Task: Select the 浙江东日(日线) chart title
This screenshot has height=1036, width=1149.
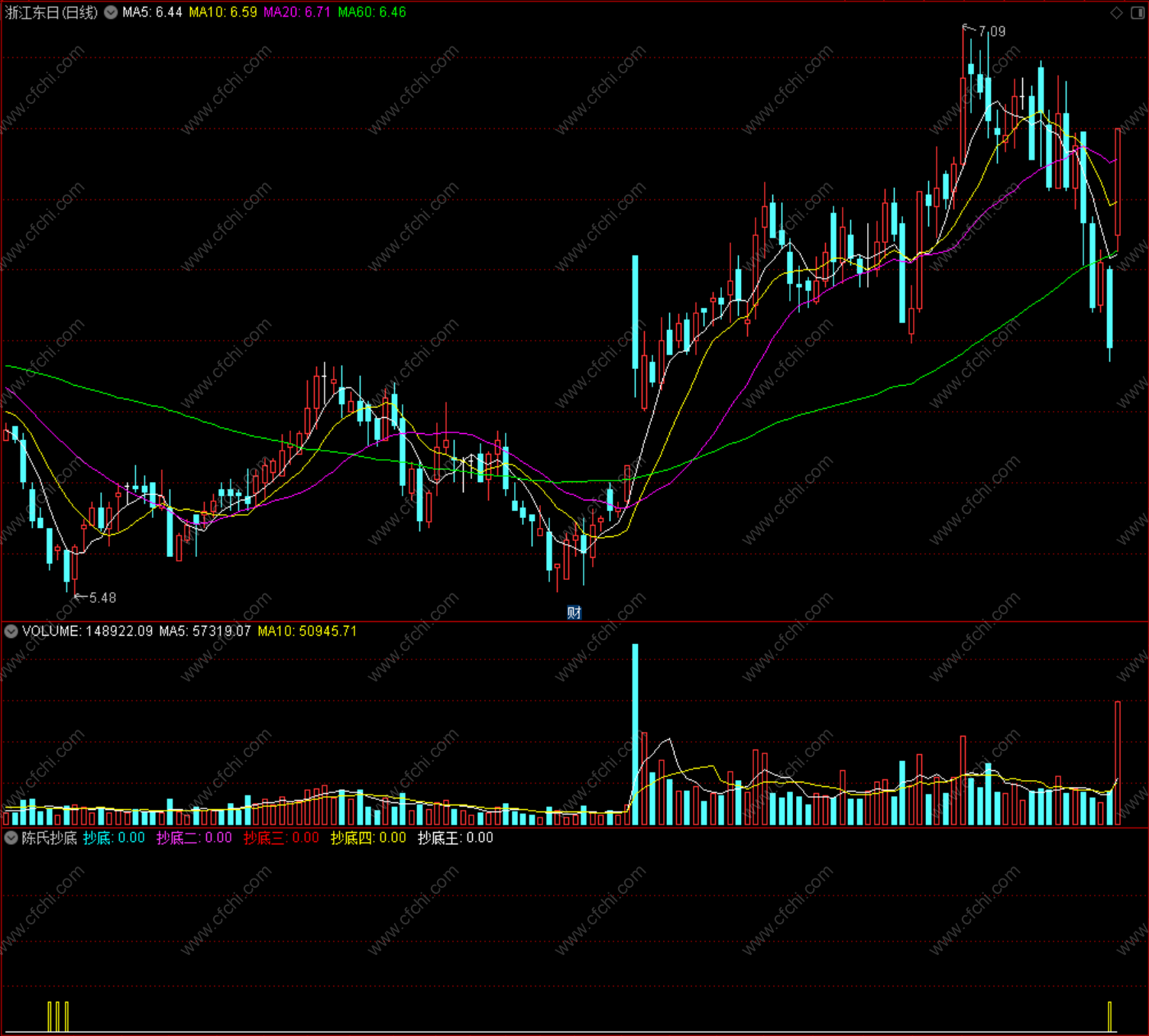Action: click(x=52, y=12)
